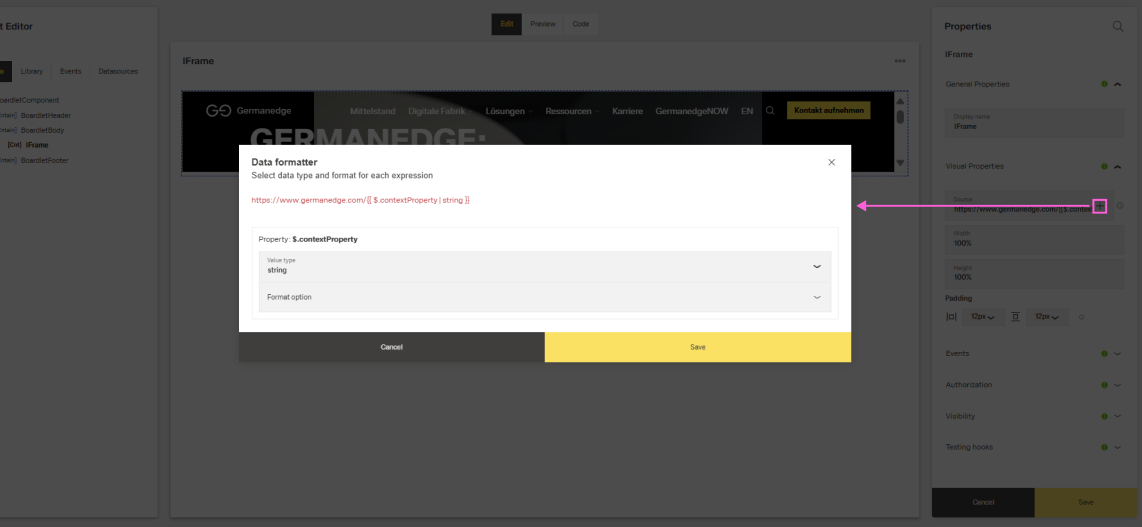Open the Events tab in editor

pyautogui.click(x=71, y=71)
